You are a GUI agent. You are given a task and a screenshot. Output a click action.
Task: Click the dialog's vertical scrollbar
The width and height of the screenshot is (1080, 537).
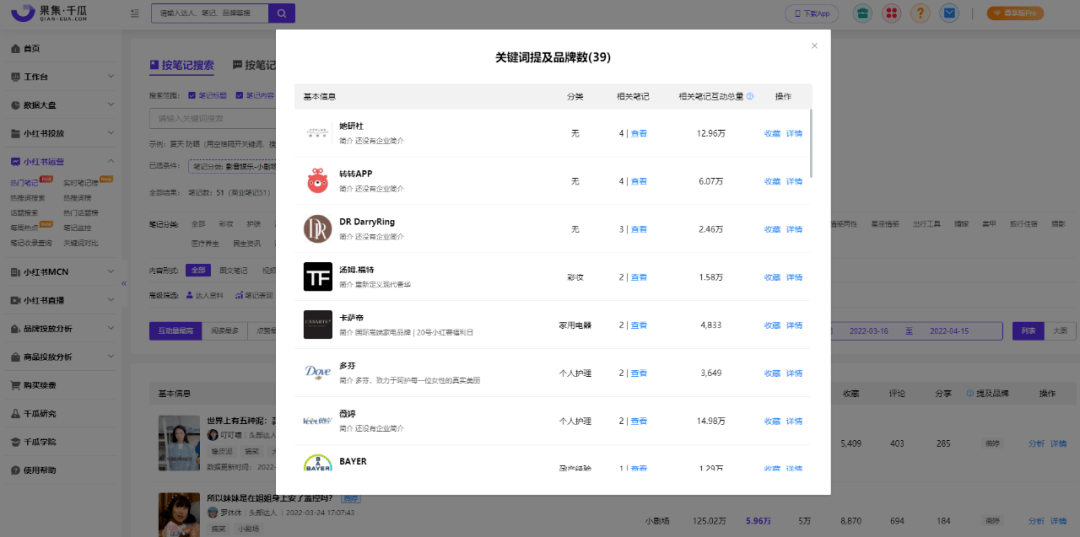pos(811,145)
